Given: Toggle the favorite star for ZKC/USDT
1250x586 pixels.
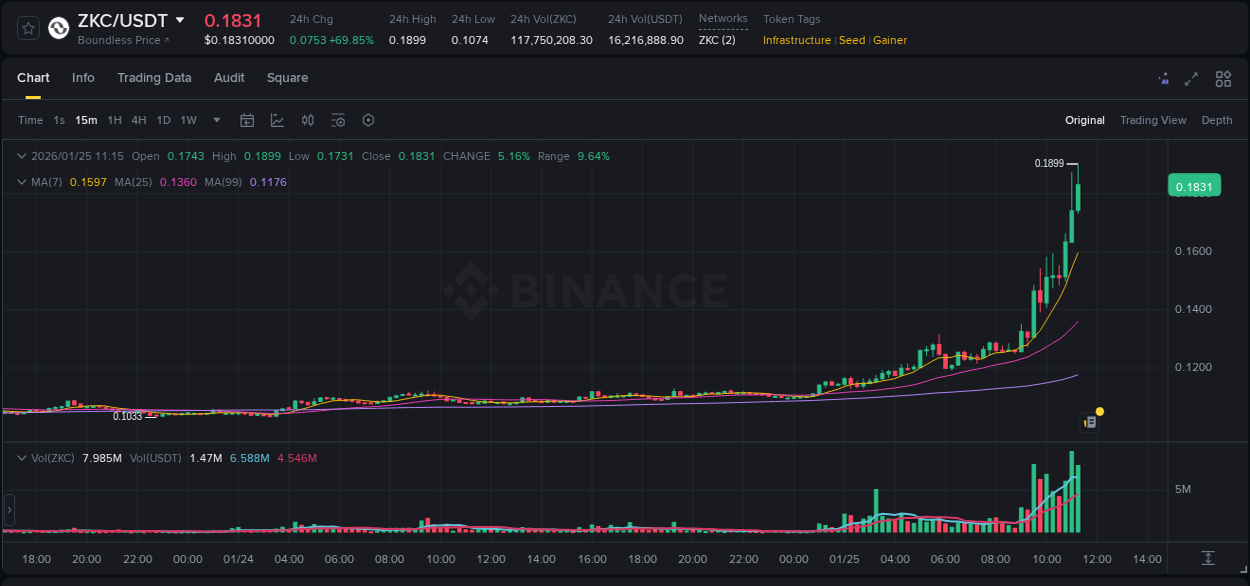Looking at the screenshot, I should tap(26, 27).
